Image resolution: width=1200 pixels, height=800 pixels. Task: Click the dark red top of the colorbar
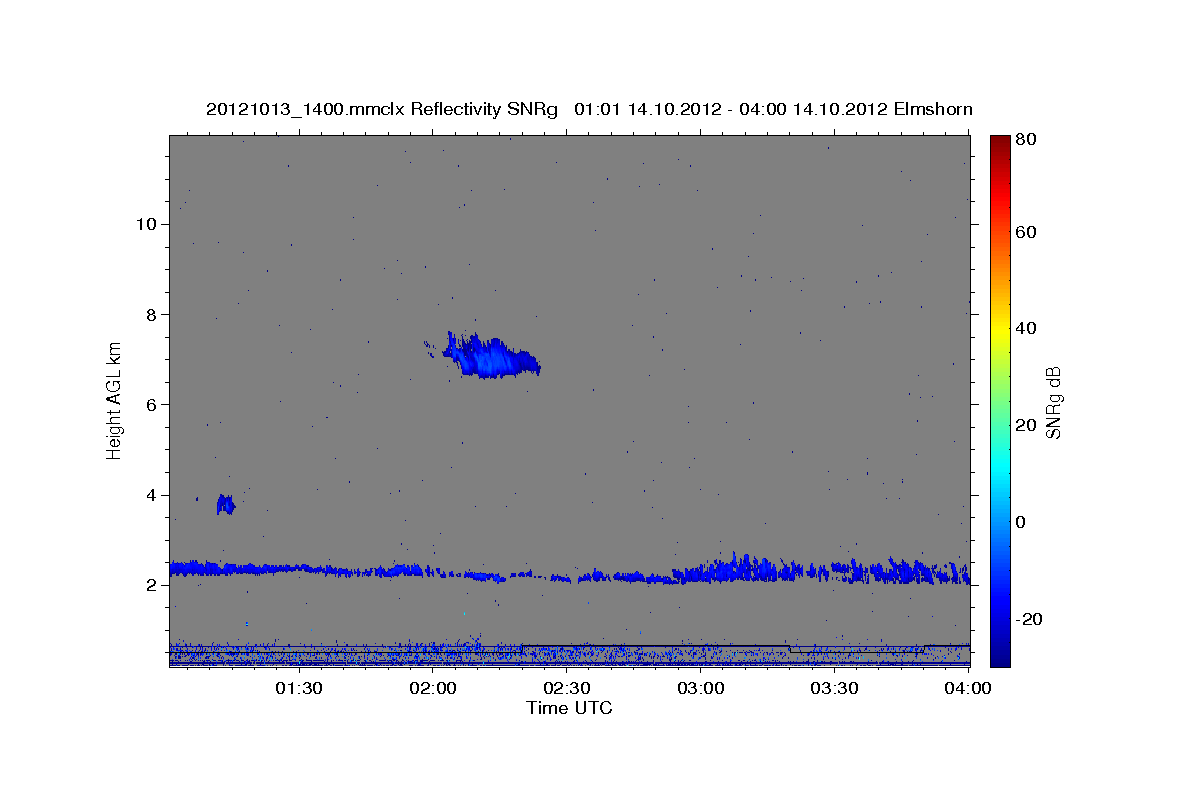(1000, 145)
